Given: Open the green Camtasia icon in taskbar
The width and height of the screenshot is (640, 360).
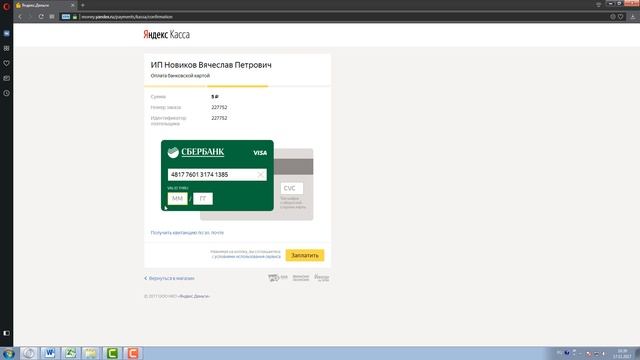Looking at the screenshot, I should tap(112, 353).
